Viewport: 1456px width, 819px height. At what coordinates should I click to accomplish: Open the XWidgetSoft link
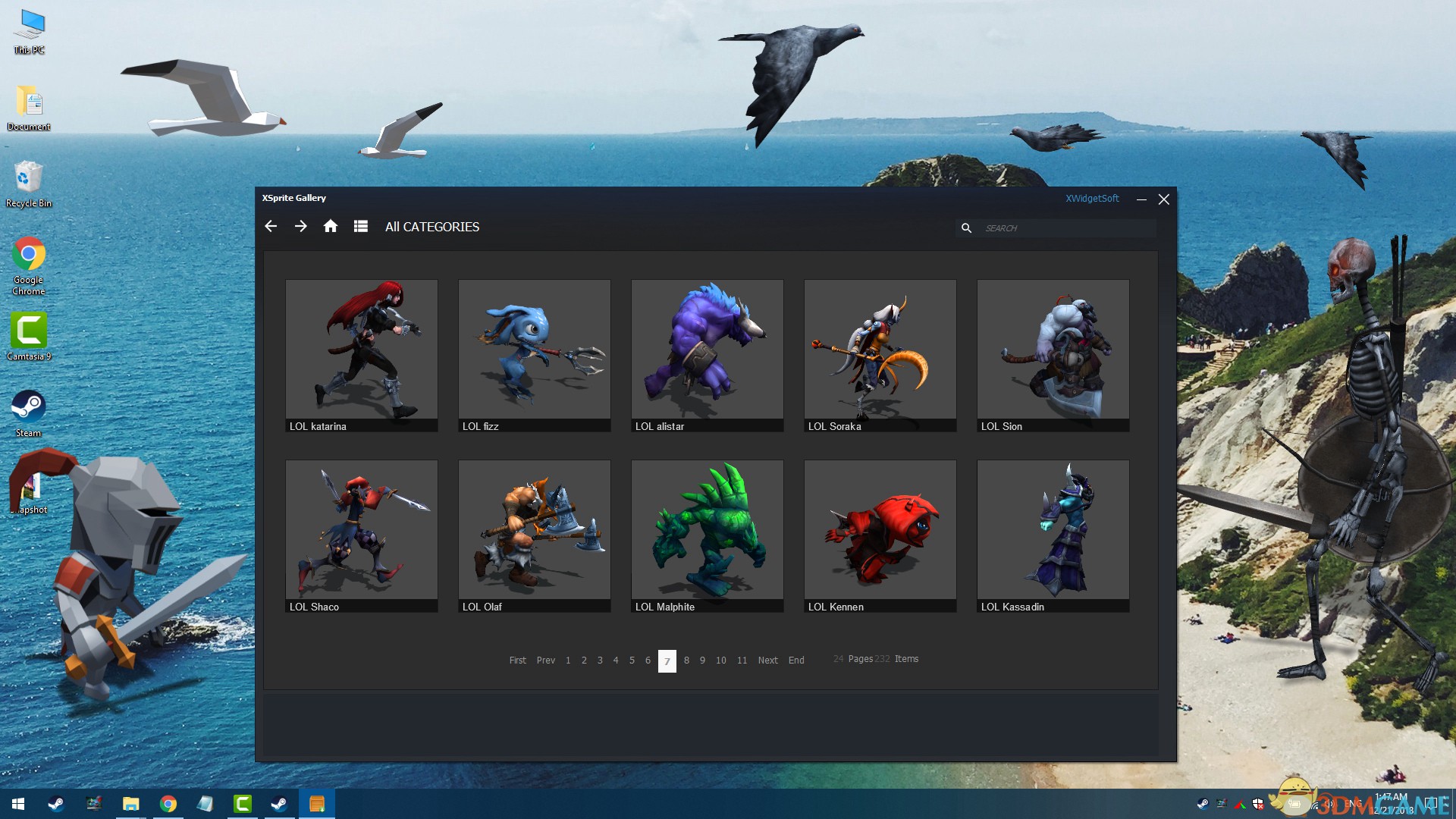point(1092,198)
